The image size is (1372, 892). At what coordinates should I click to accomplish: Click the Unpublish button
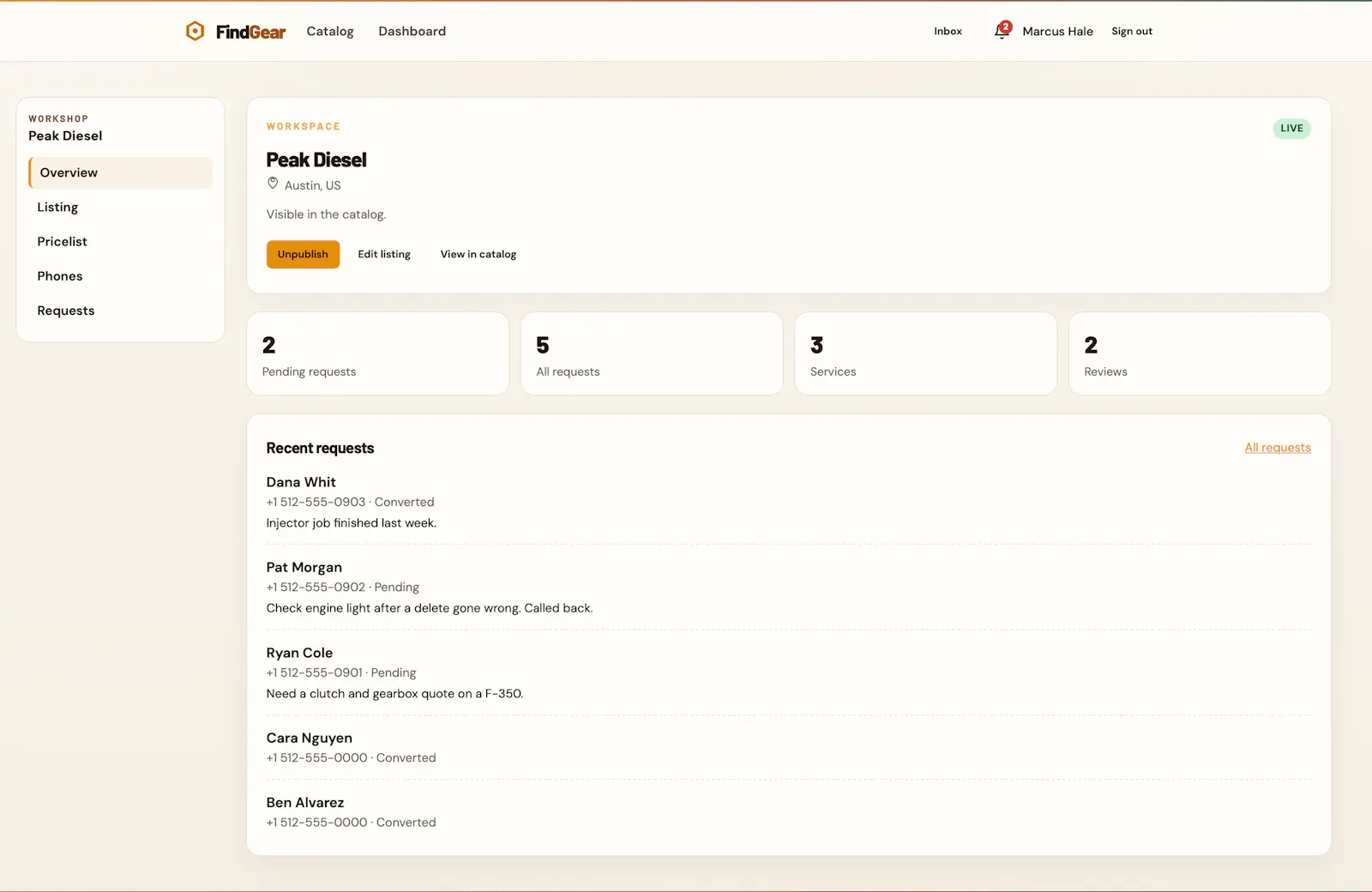click(303, 254)
